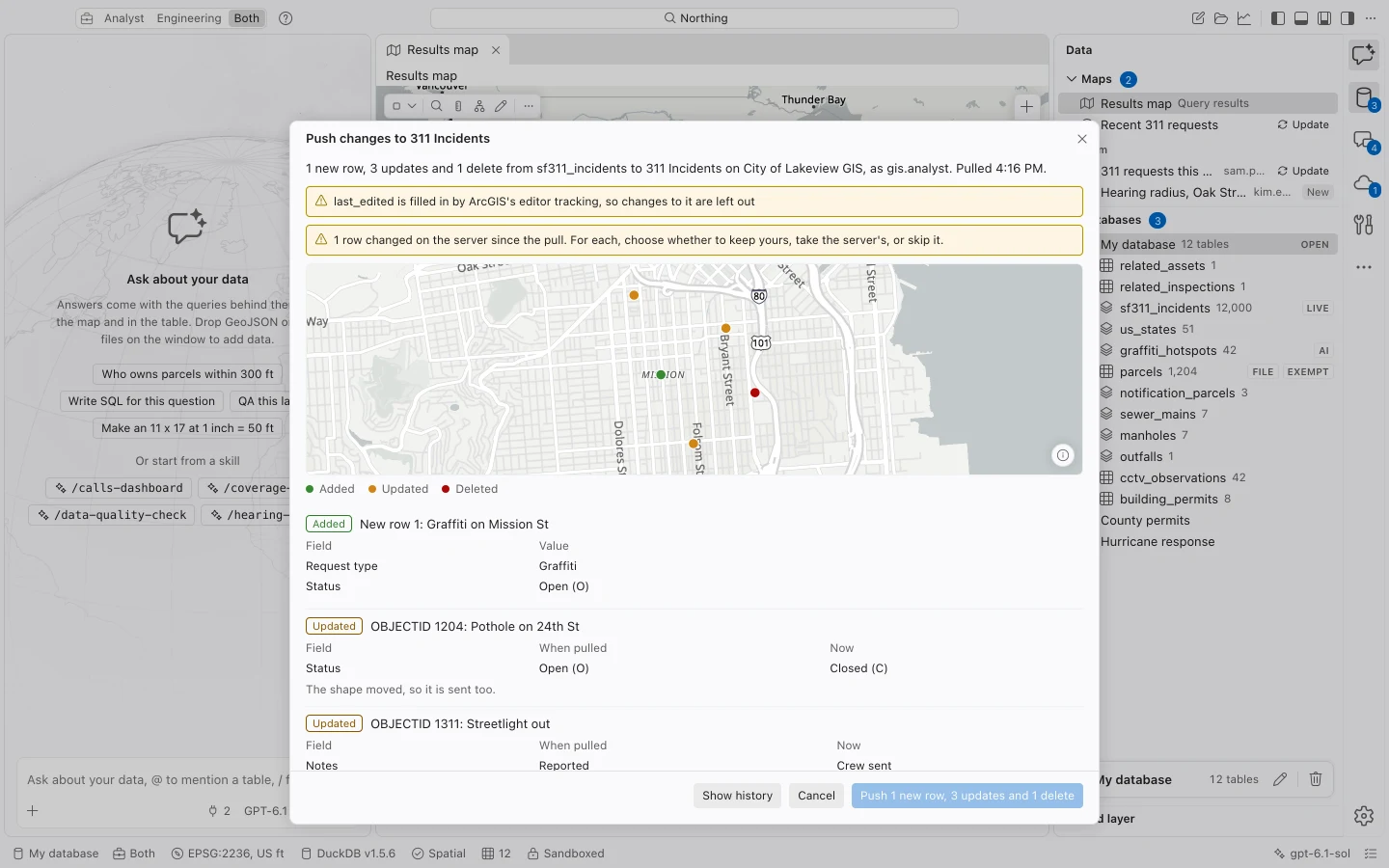Click the trash icon beside My database
Viewport: 1389px width, 868px height.
pos(1316,779)
